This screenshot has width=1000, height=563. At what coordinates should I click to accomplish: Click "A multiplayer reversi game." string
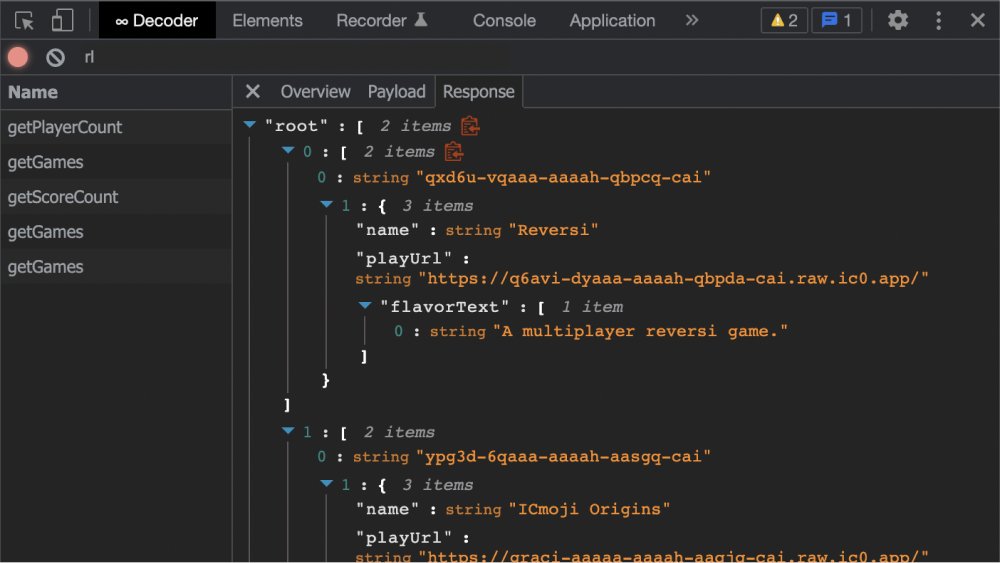(640, 332)
